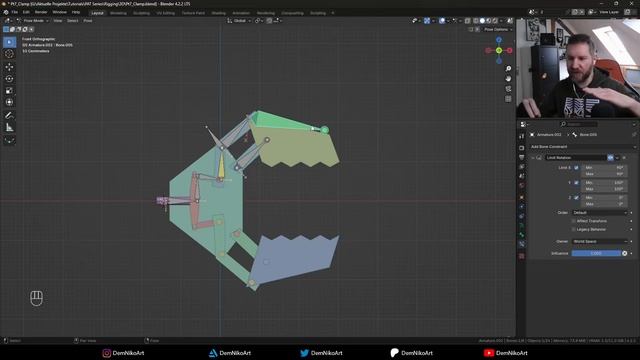Open the viewport Pose menu

click(88, 20)
